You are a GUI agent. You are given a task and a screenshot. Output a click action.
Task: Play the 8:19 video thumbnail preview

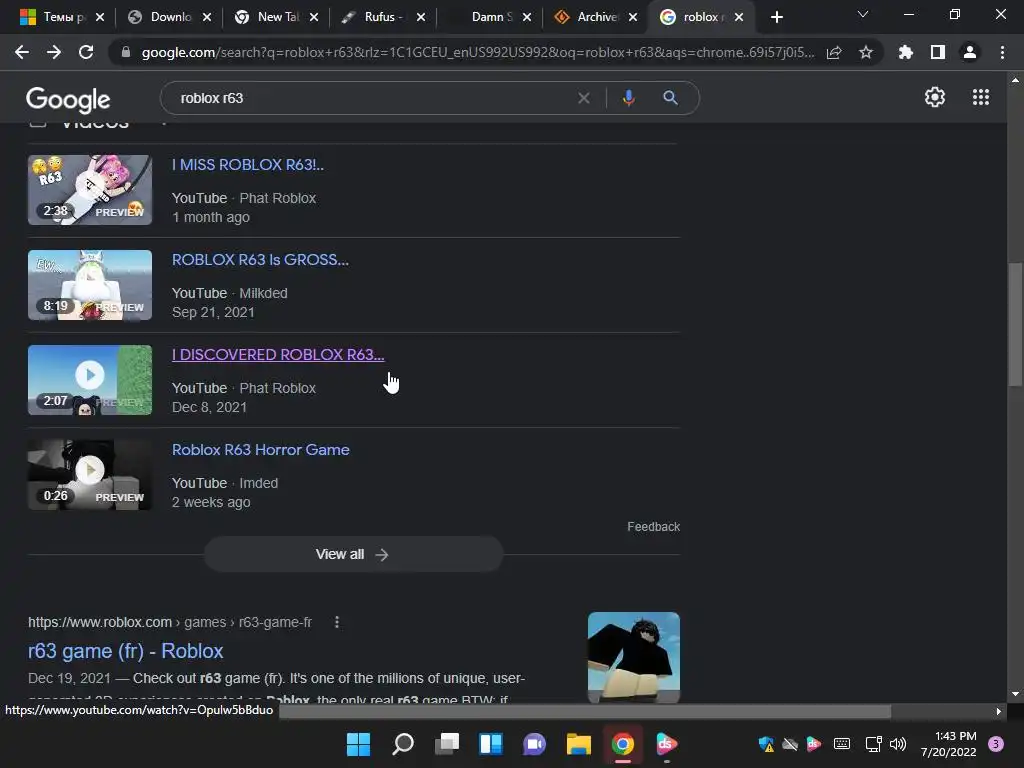coord(90,285)
